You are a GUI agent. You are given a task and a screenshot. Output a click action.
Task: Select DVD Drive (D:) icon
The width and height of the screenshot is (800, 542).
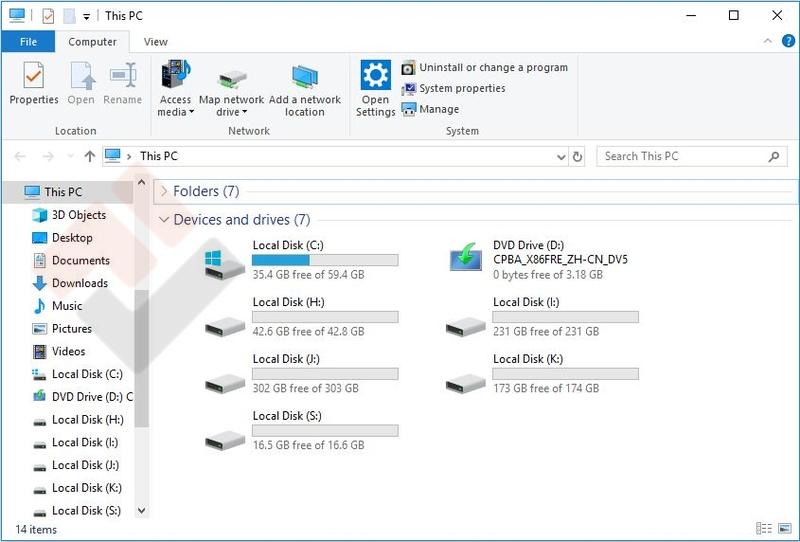tap(465, 260)
